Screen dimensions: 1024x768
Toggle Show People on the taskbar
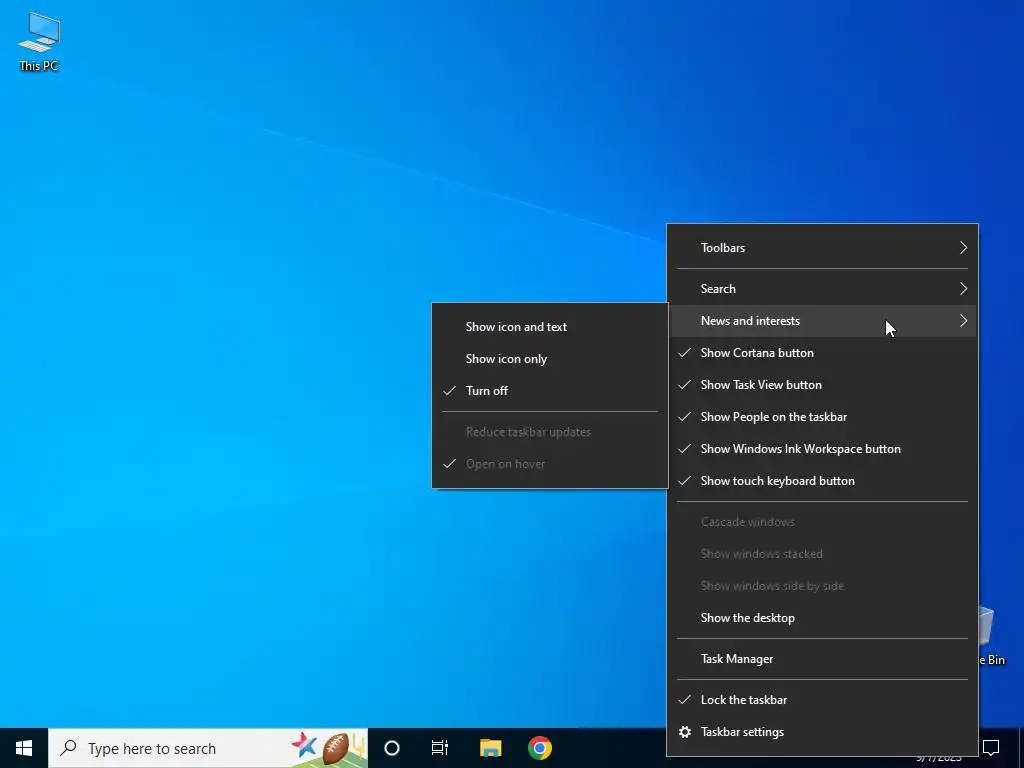point(822,417)
